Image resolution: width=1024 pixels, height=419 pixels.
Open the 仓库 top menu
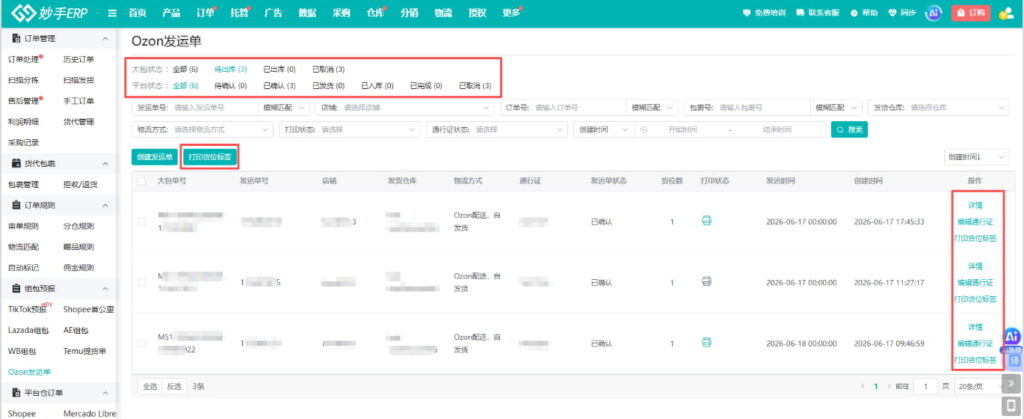(375, 13)
